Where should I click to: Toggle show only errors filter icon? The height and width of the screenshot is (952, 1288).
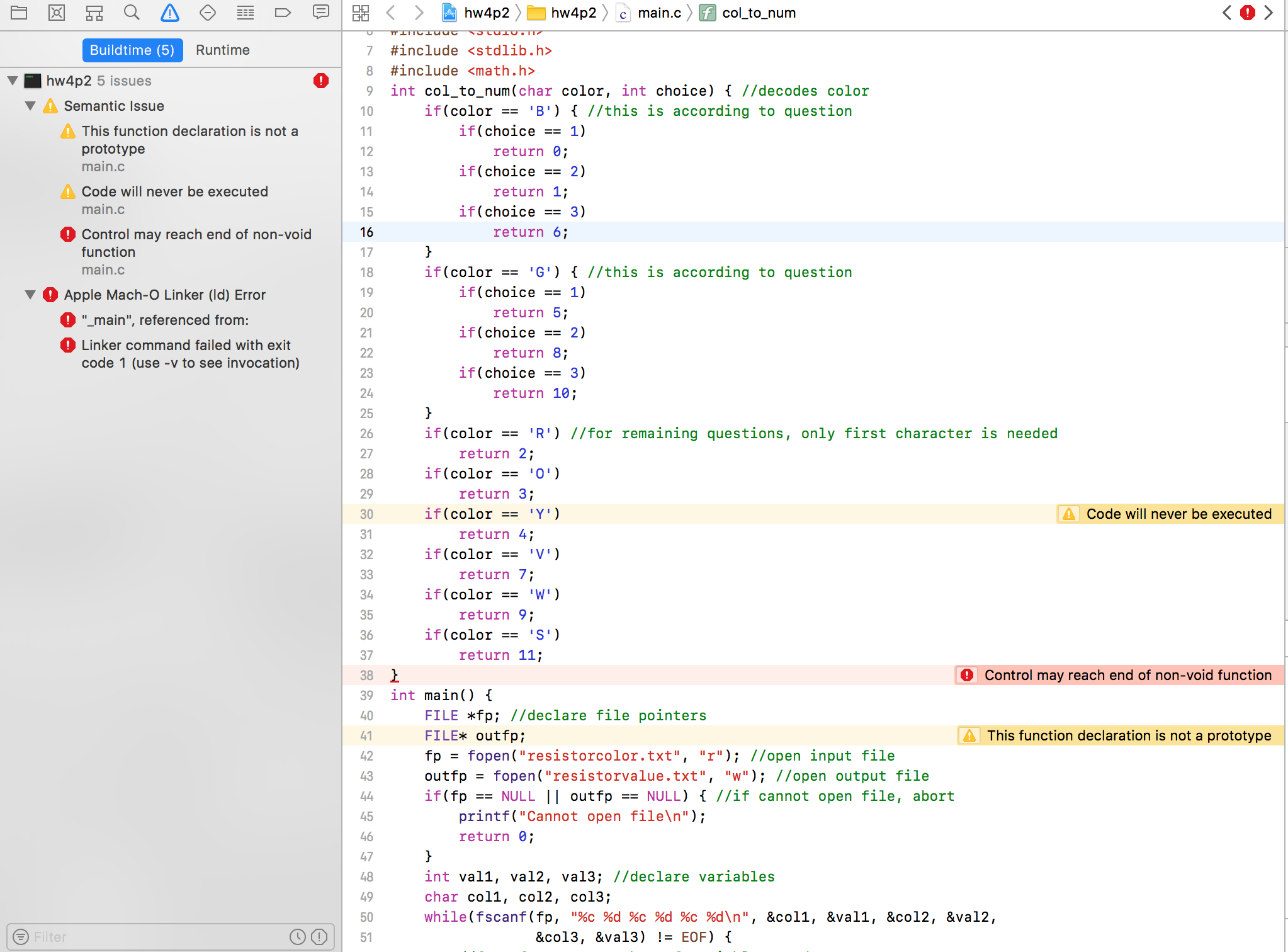coord(319,937)
